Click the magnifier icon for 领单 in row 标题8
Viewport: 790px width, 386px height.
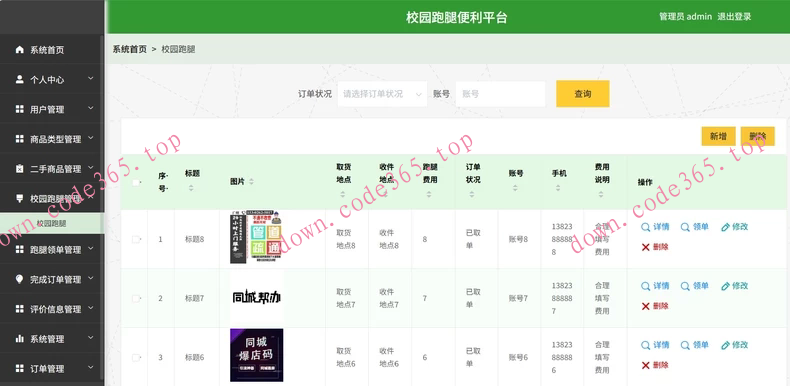[x=685, y=227]
